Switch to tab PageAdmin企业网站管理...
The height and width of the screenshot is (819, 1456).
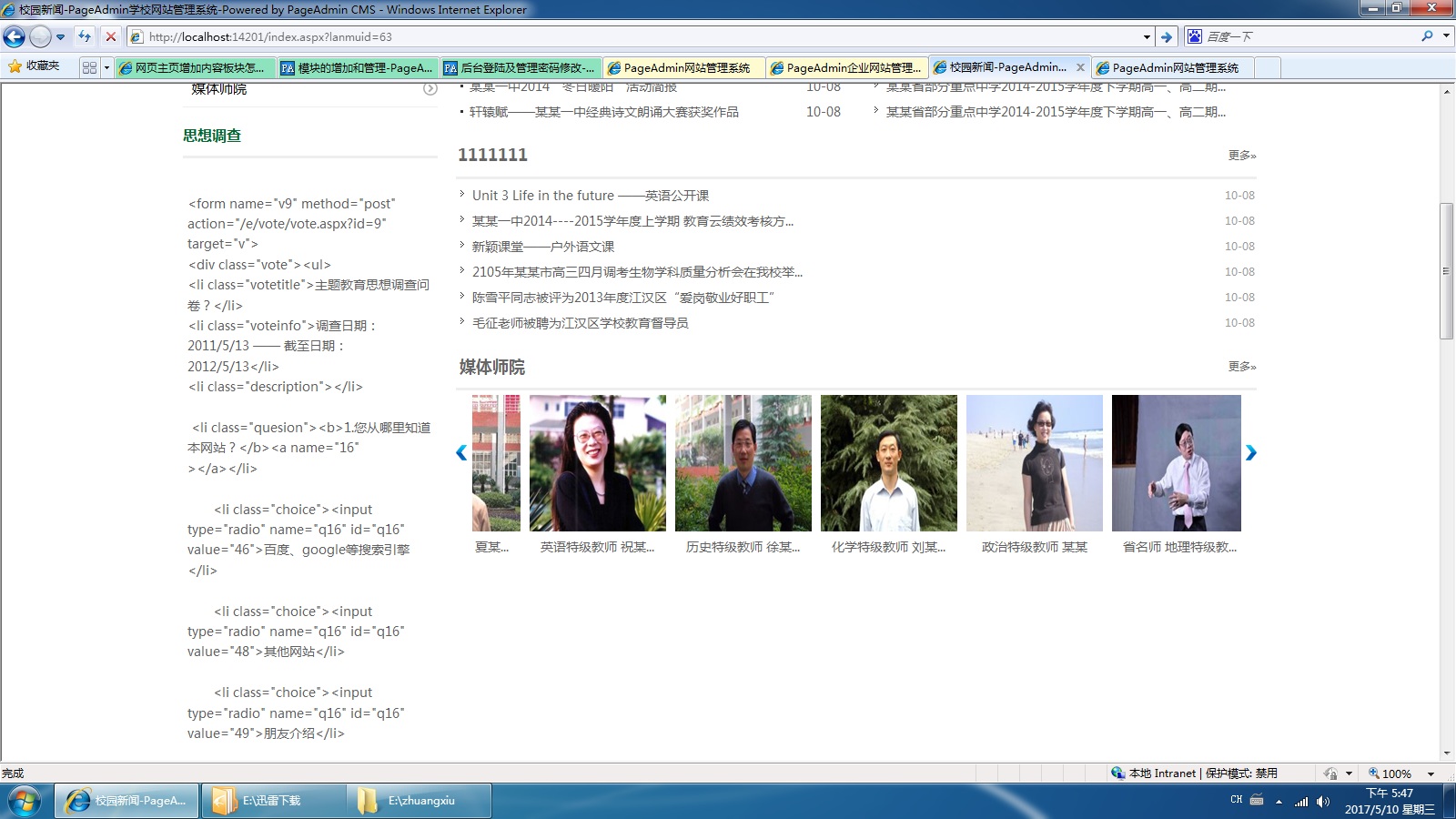pos(846,67)
